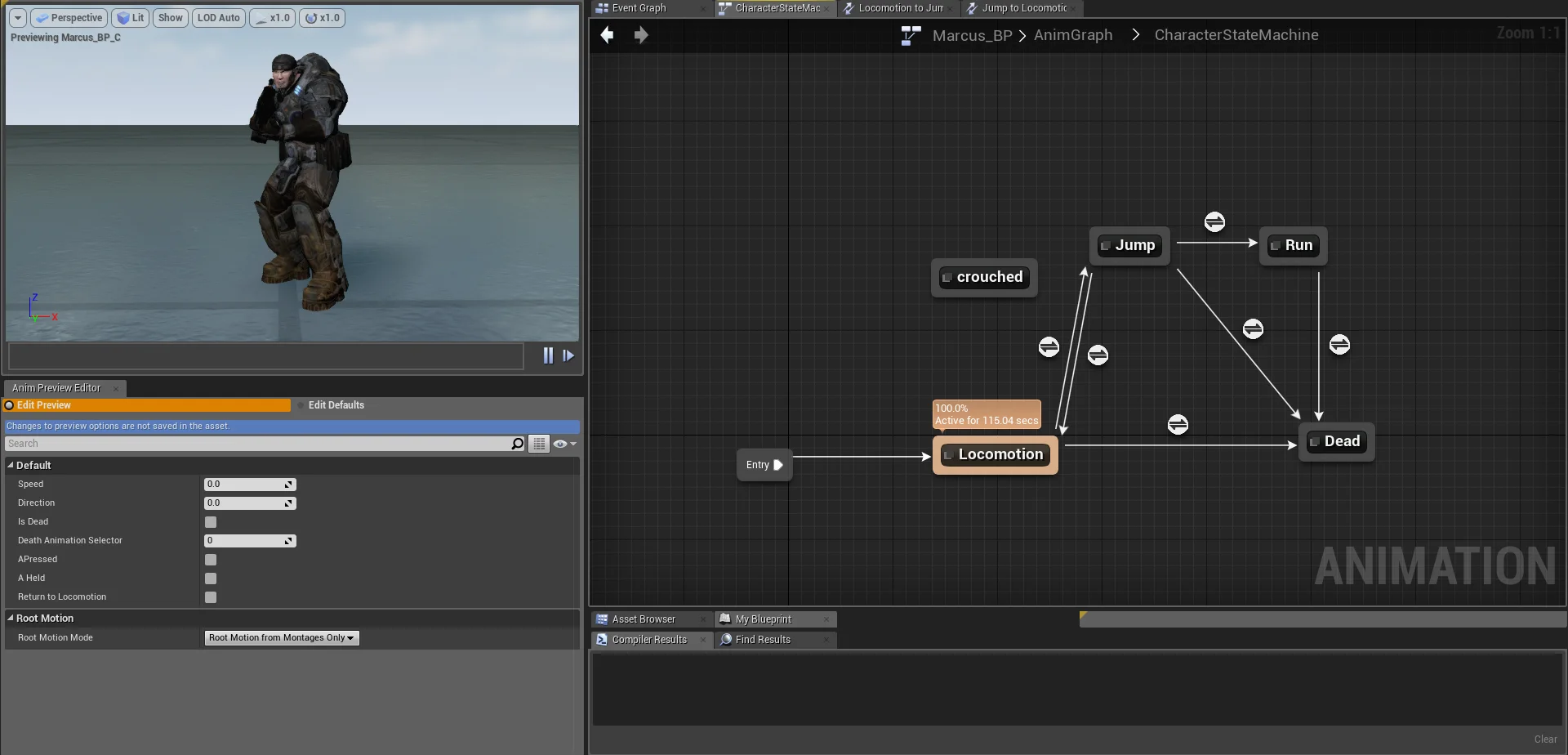The image size is (1568, 755).
Task: Click Clear in compiler results
Action: coord(1545,739)
